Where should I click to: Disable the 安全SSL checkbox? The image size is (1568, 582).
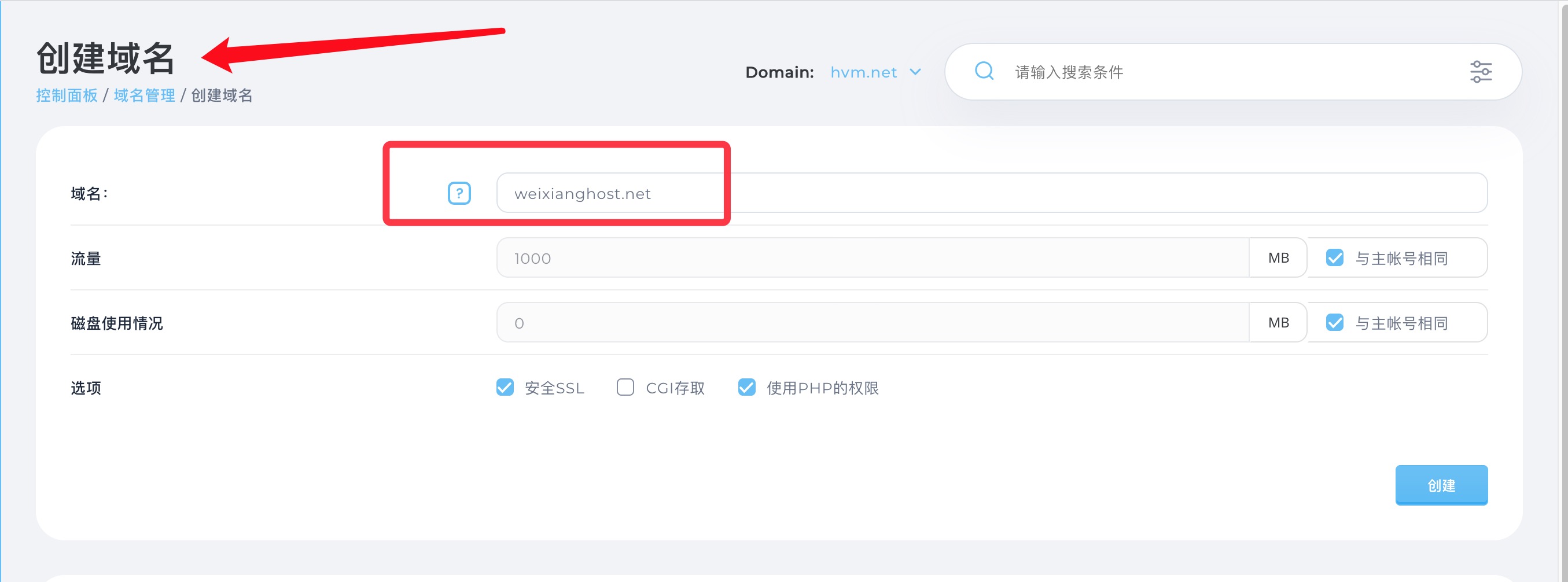[x=505, y=388]
